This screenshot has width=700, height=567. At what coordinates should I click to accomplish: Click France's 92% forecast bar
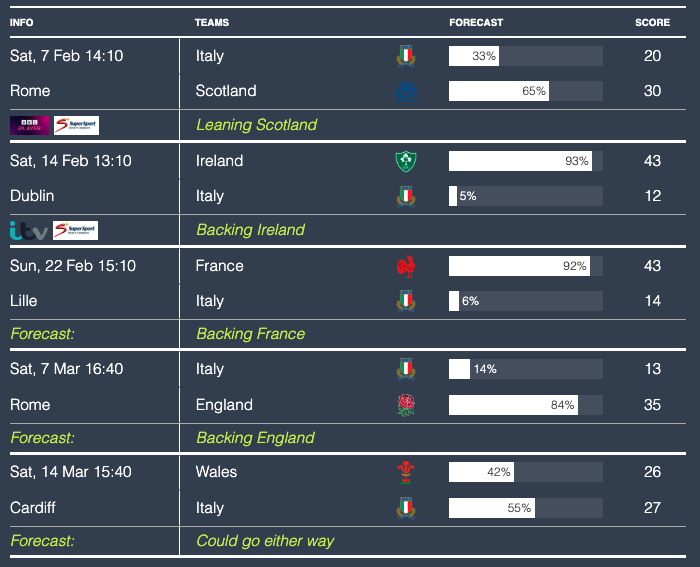tap(525, 266)
